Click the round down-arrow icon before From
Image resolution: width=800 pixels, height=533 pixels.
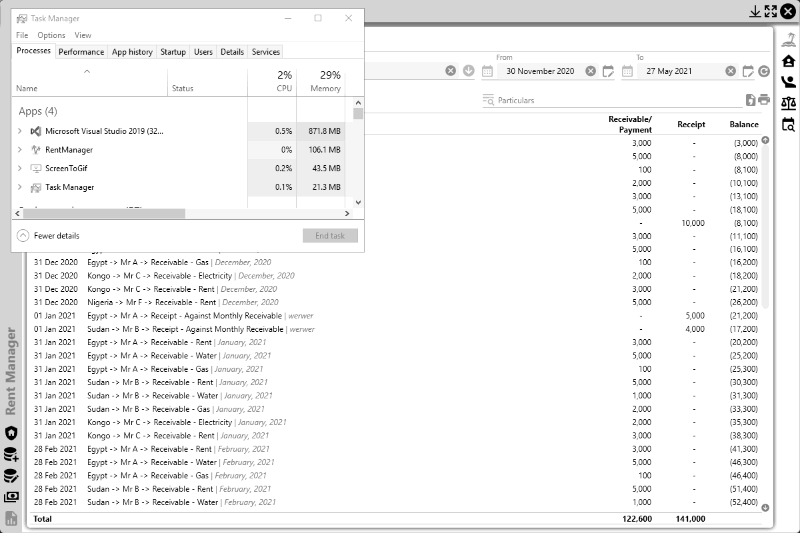coord(469,71)
